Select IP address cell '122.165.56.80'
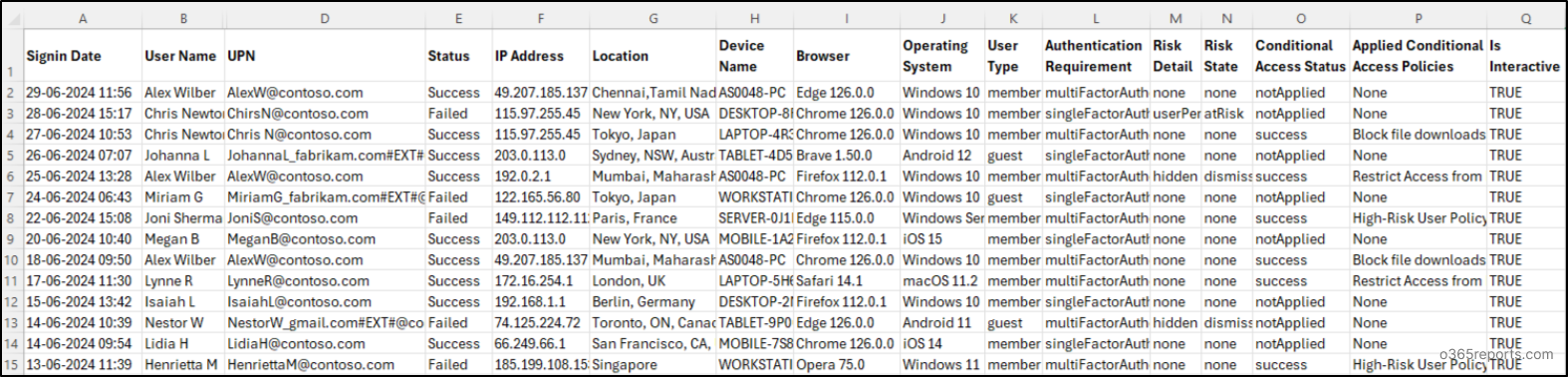 point(540,197)
